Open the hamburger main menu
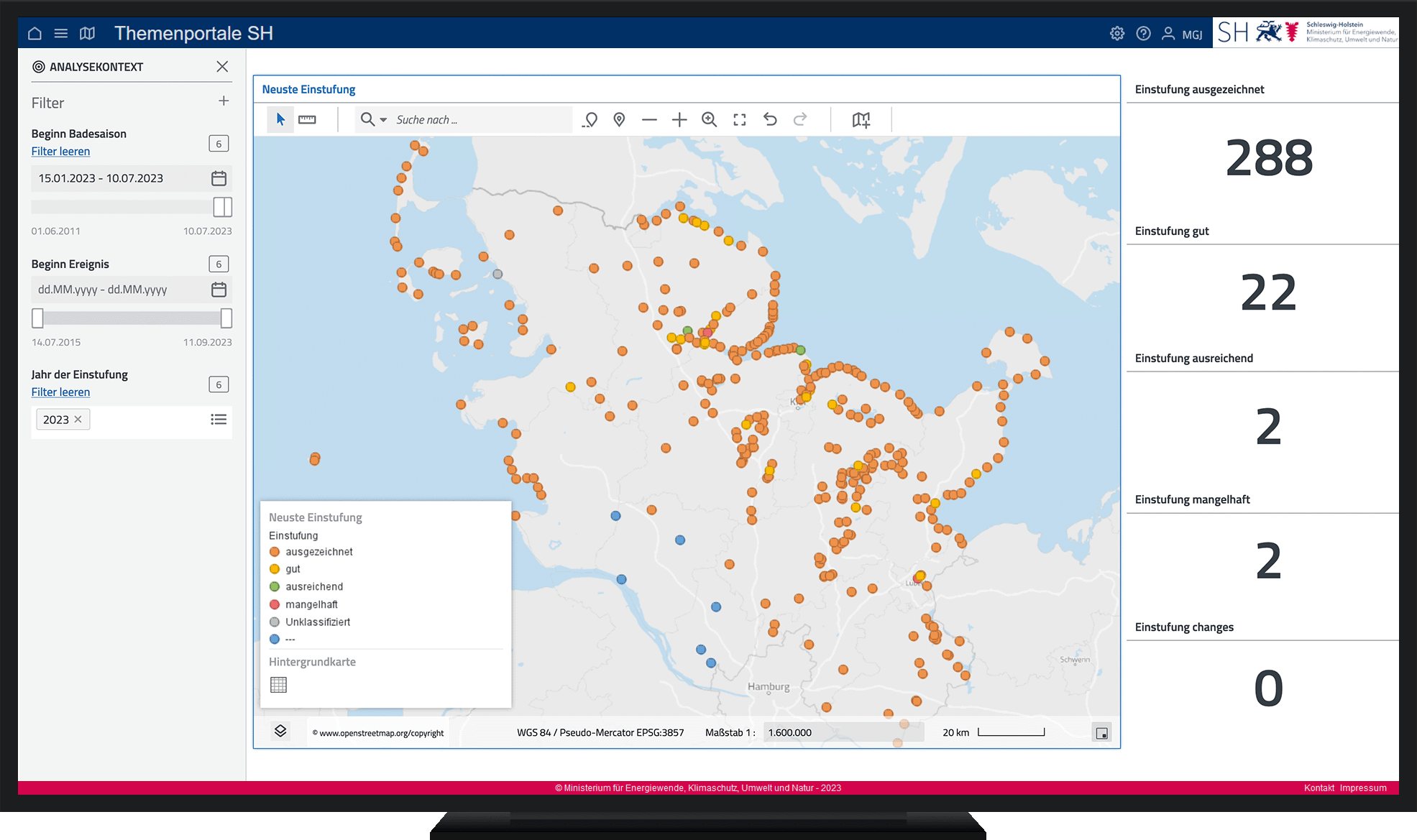Image resolution: width=1417 pixels, height=840 pixels. (61, 33)
